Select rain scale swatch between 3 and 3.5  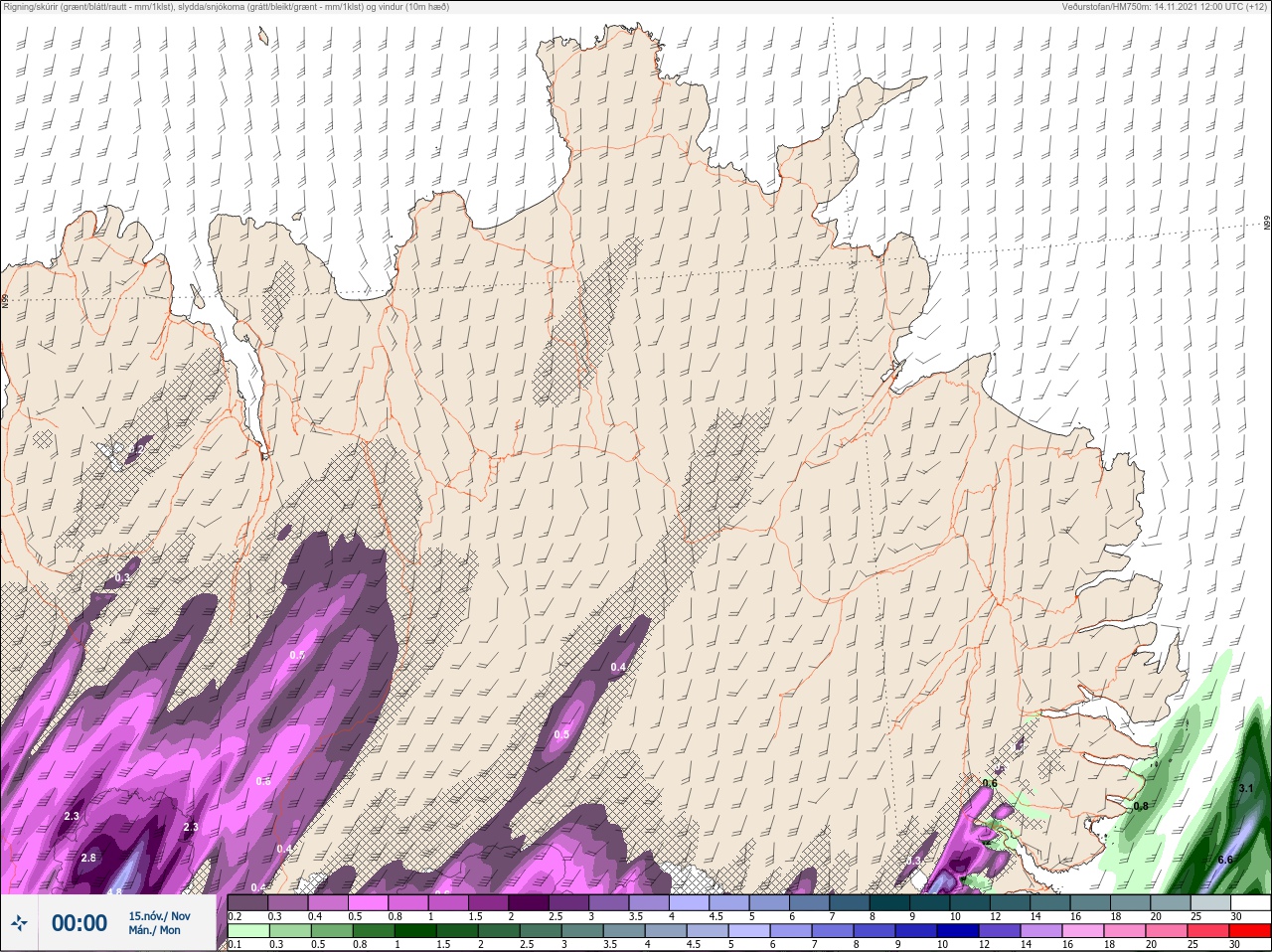pos(582,932)
